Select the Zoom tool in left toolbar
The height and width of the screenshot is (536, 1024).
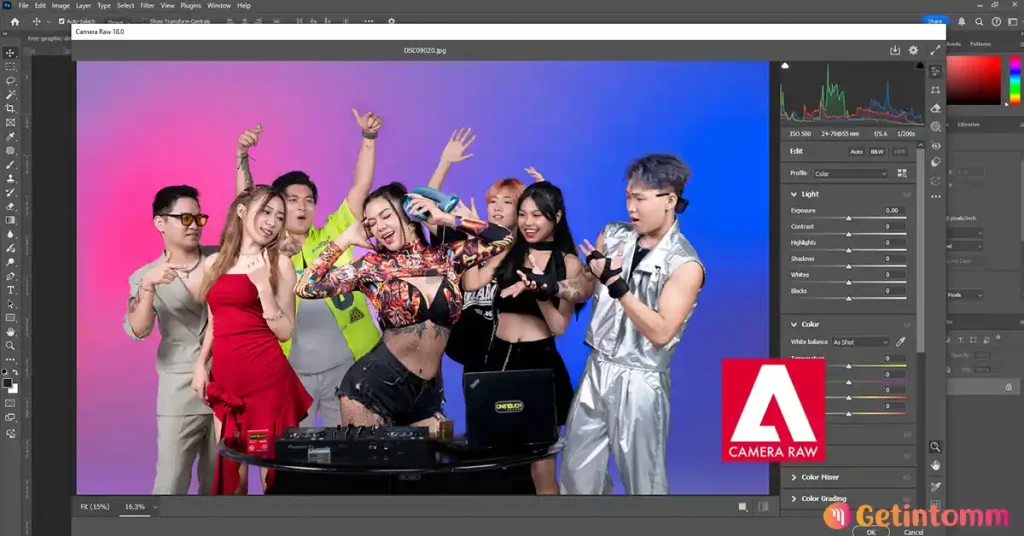10,345
